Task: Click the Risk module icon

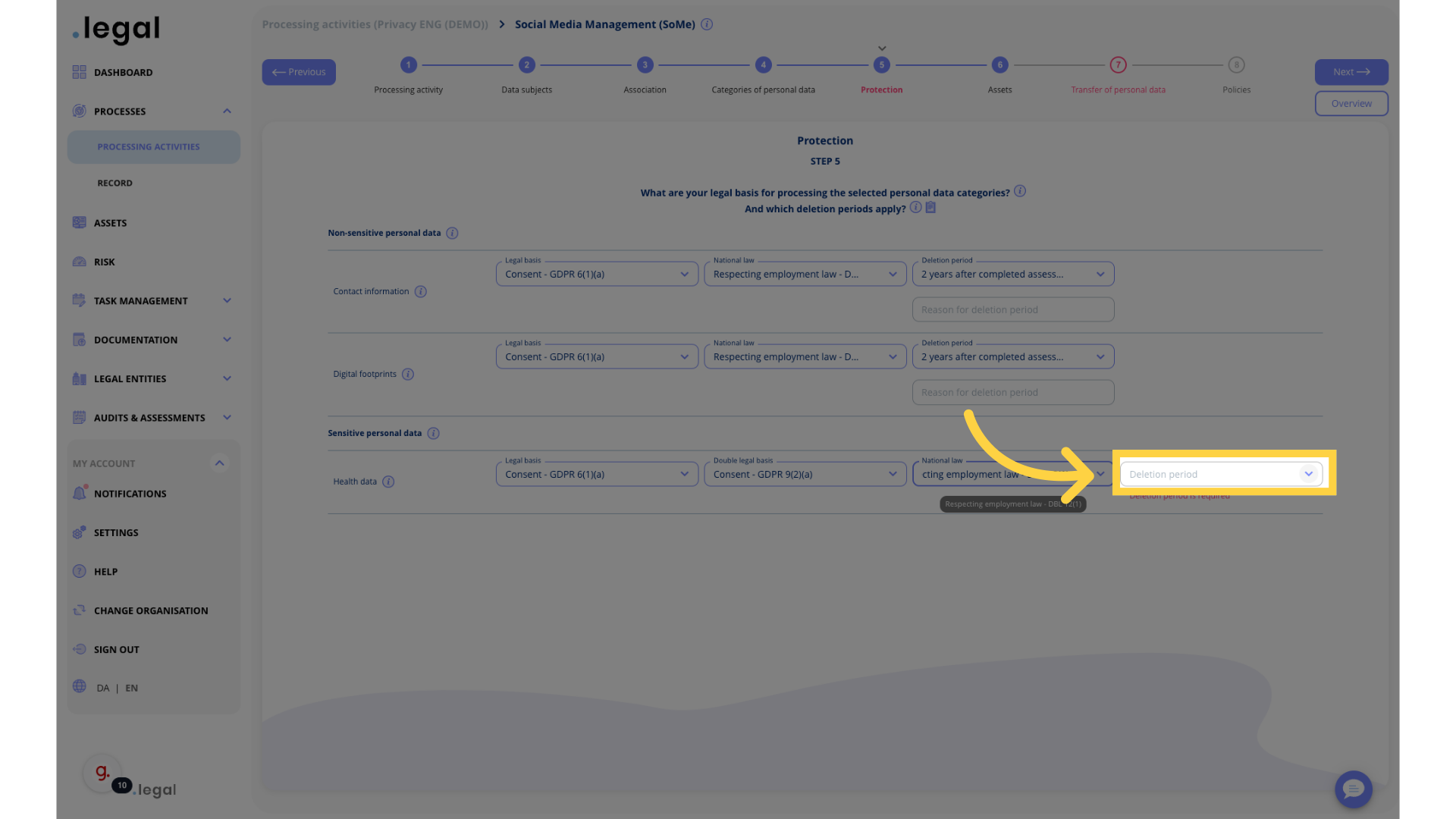Action: 79,261
